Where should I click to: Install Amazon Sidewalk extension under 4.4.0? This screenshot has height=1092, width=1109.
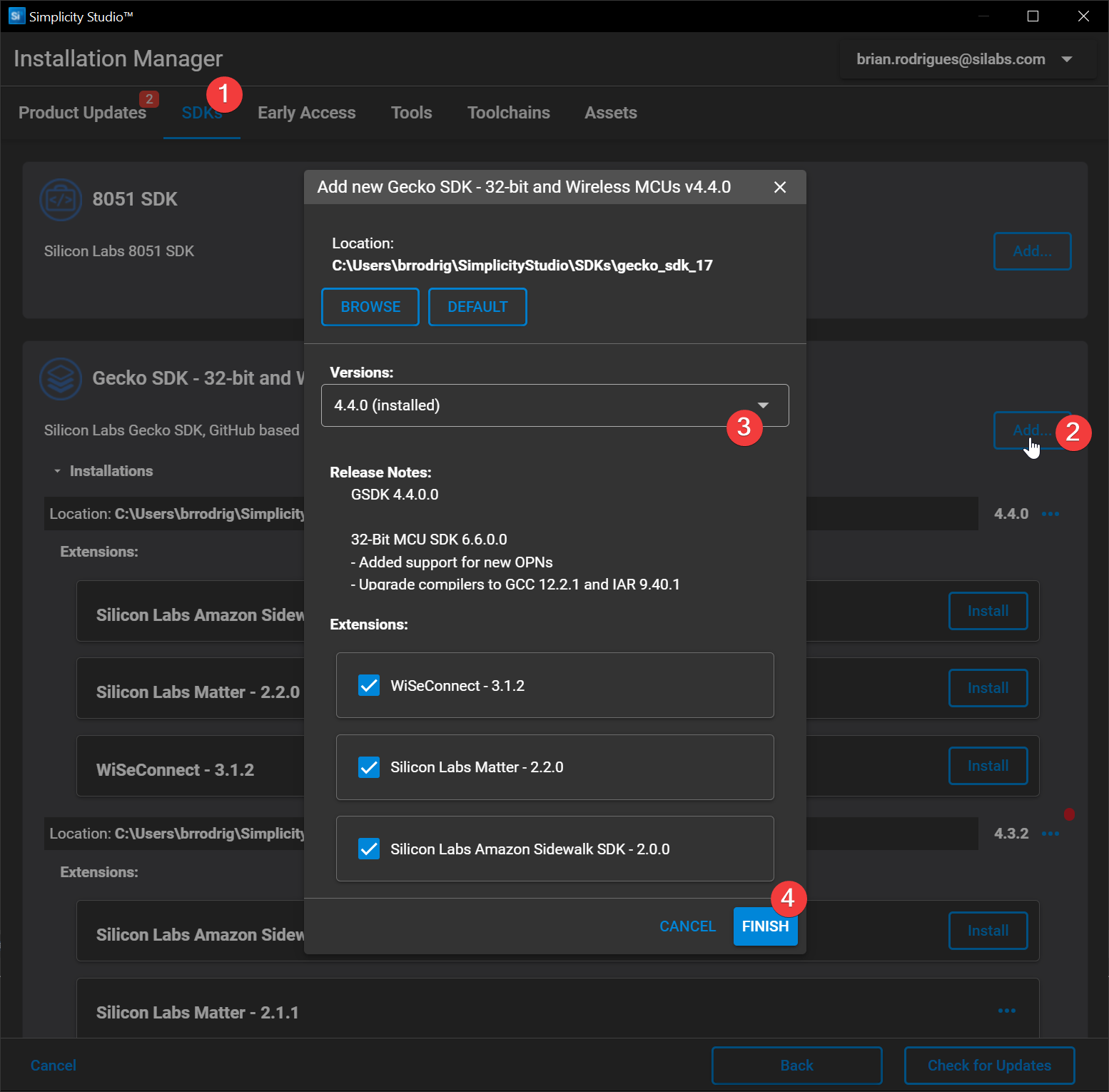coord(988,611)
